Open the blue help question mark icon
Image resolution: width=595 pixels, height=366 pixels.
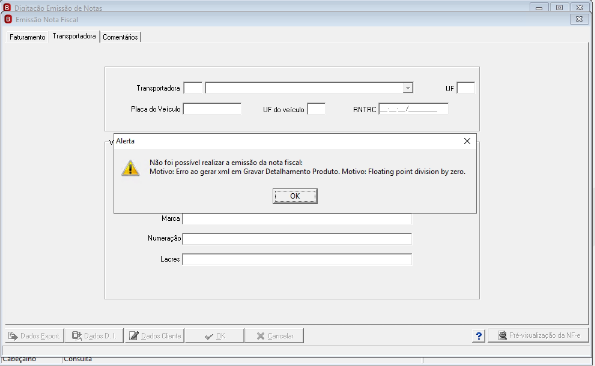(x=479, y=336)
